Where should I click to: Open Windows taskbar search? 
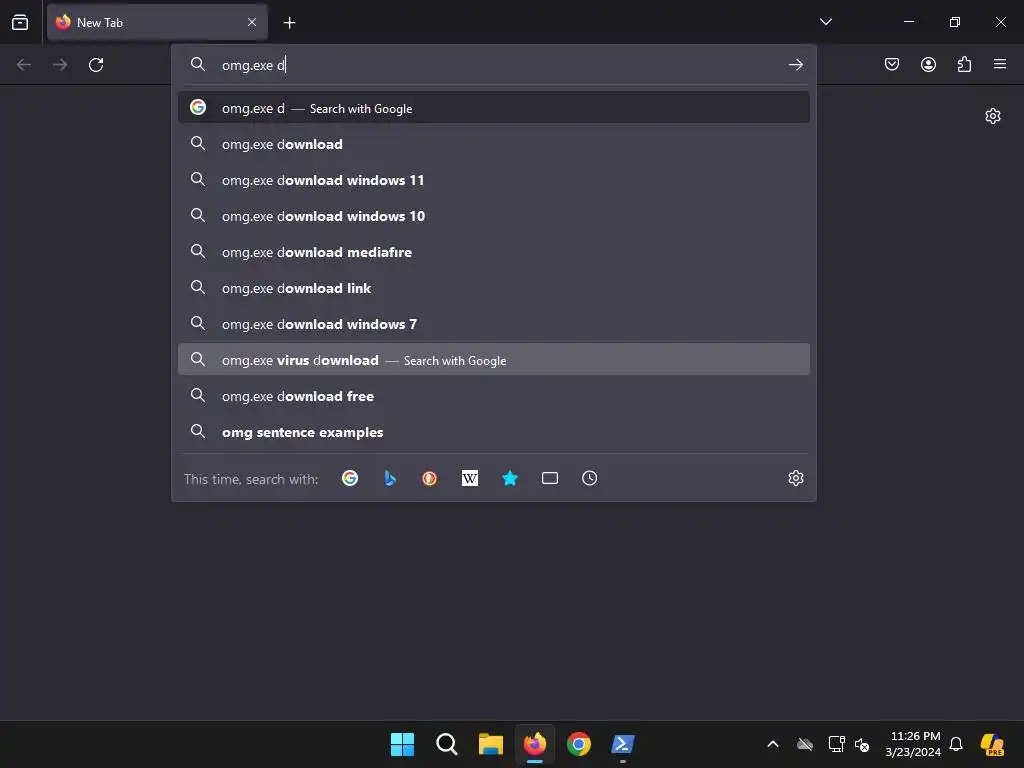[447, 744]
